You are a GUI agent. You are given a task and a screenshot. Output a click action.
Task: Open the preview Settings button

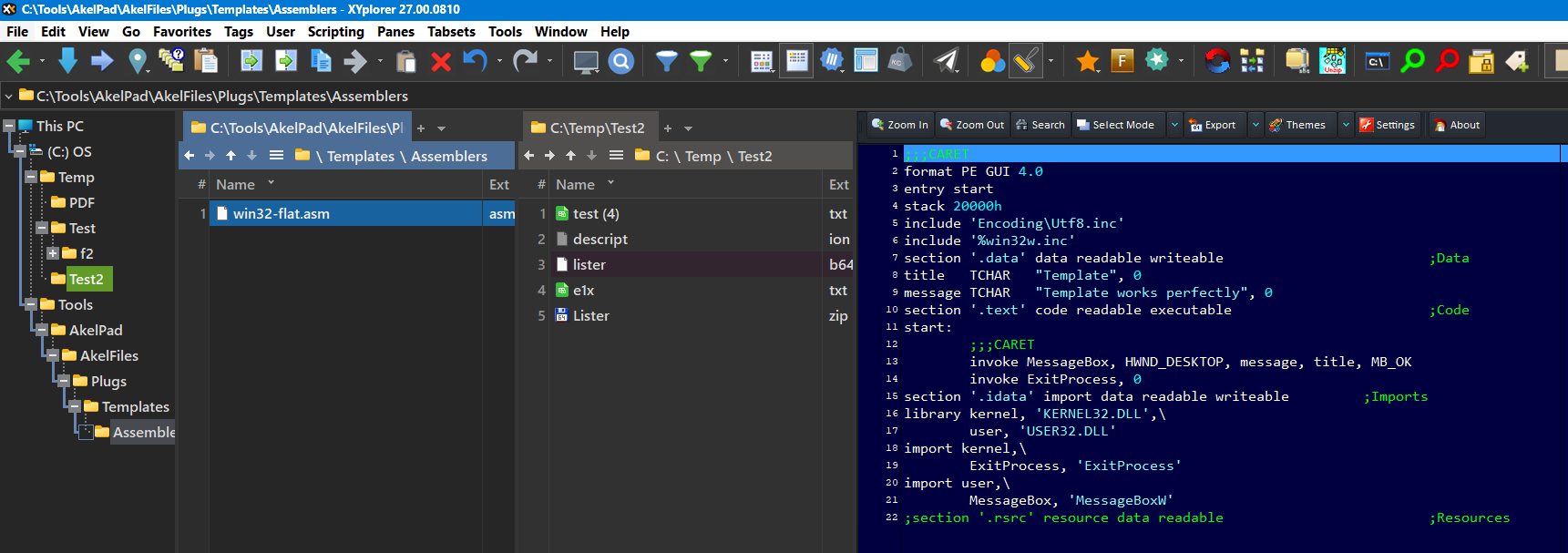coord(1387,125)
